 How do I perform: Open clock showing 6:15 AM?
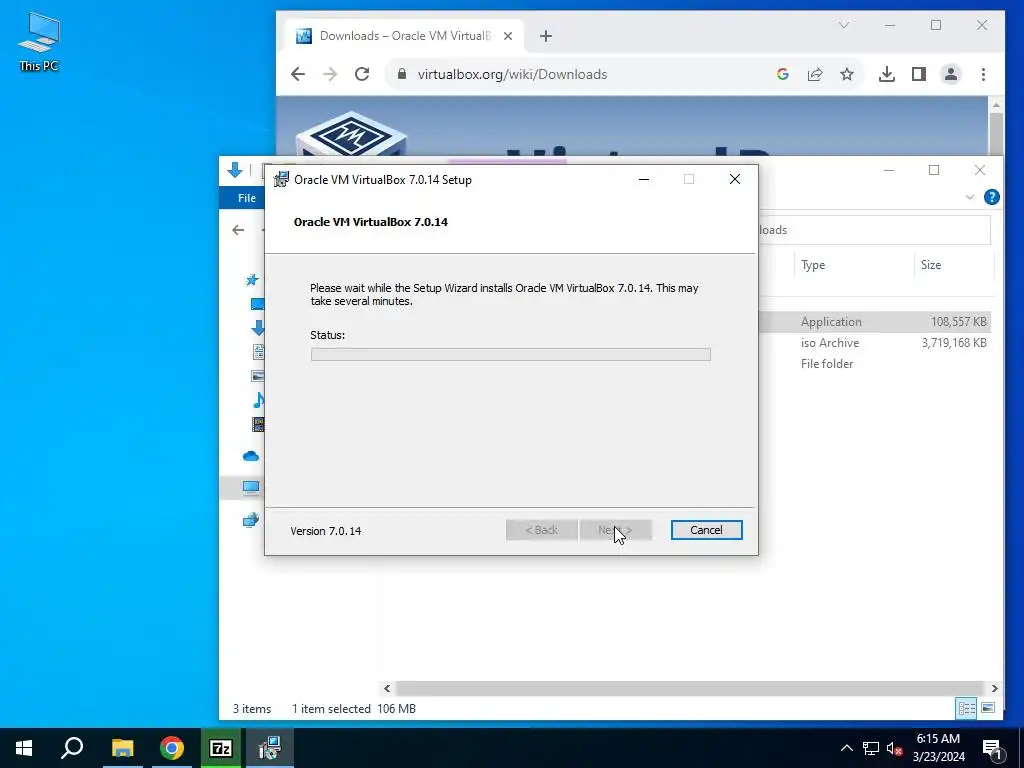tap(938, 748)
